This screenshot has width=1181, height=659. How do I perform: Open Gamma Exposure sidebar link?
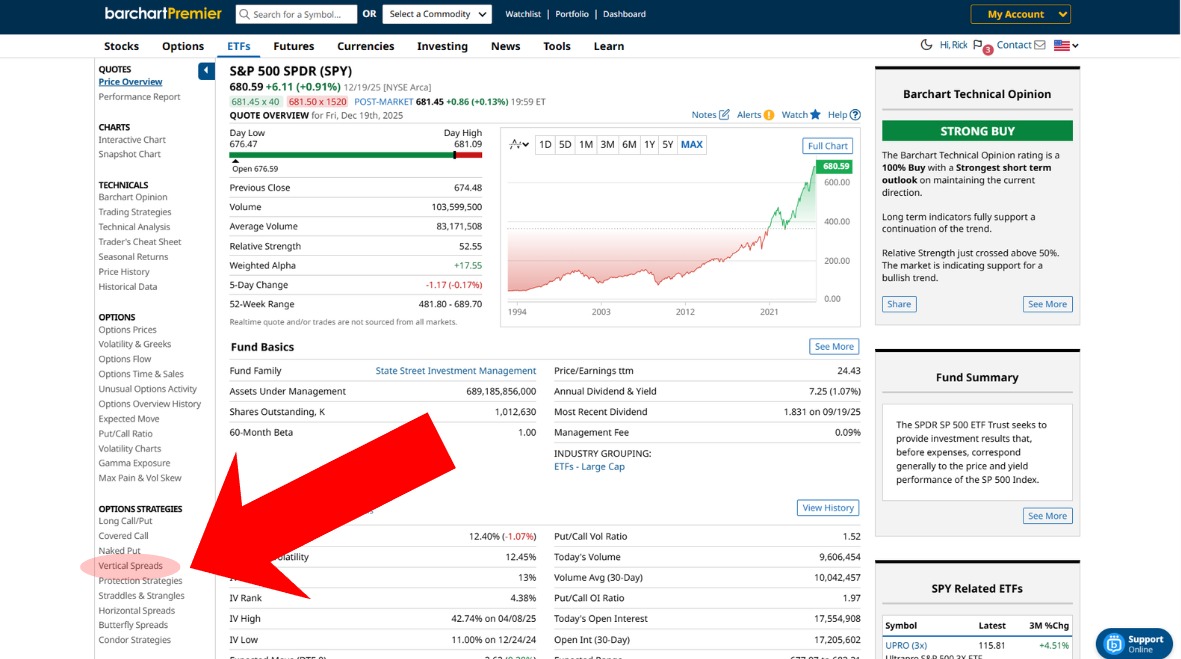(134, 463)
